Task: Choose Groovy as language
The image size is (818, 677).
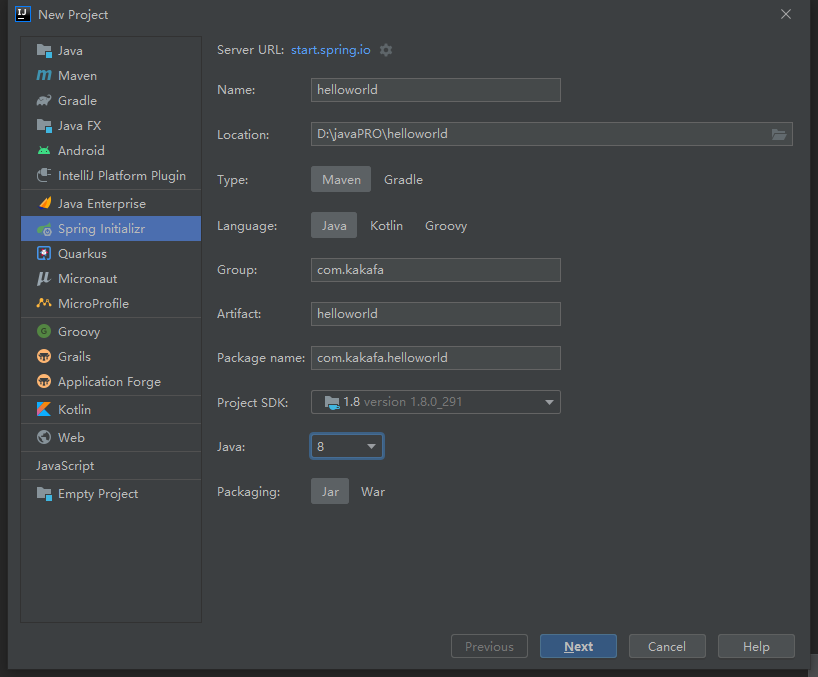Action: pos(446,225)
